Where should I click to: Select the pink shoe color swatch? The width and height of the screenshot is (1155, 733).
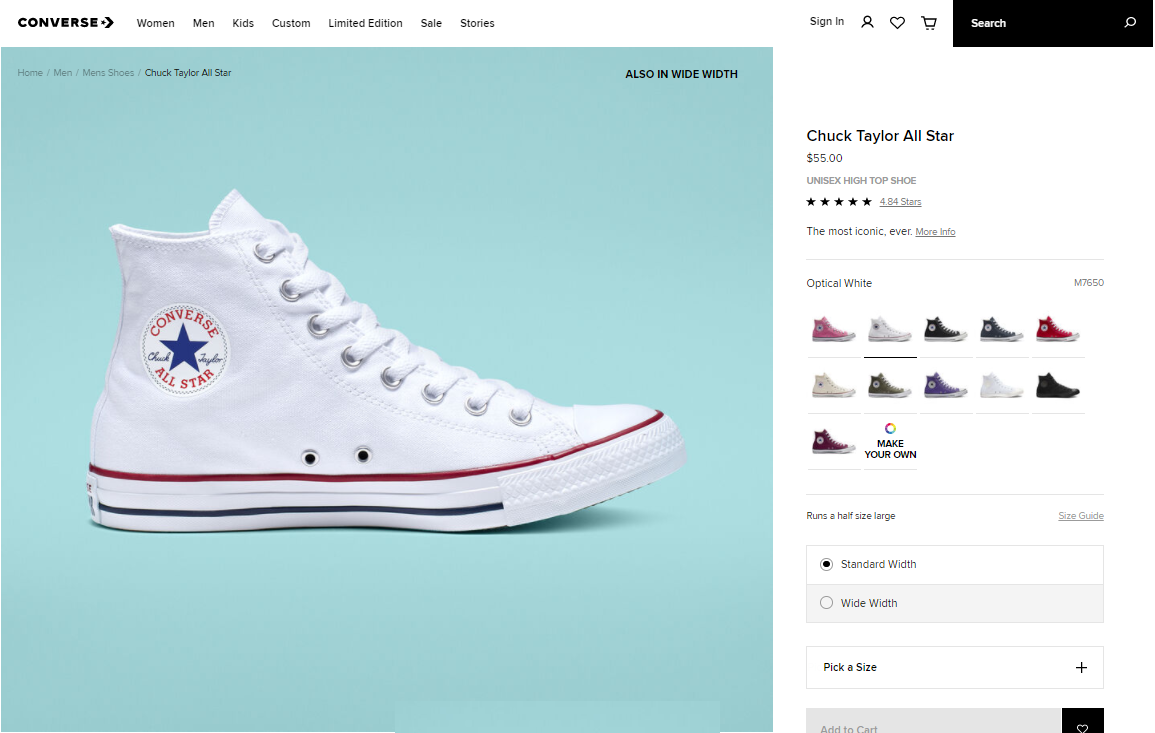click(x=834, y=329)
